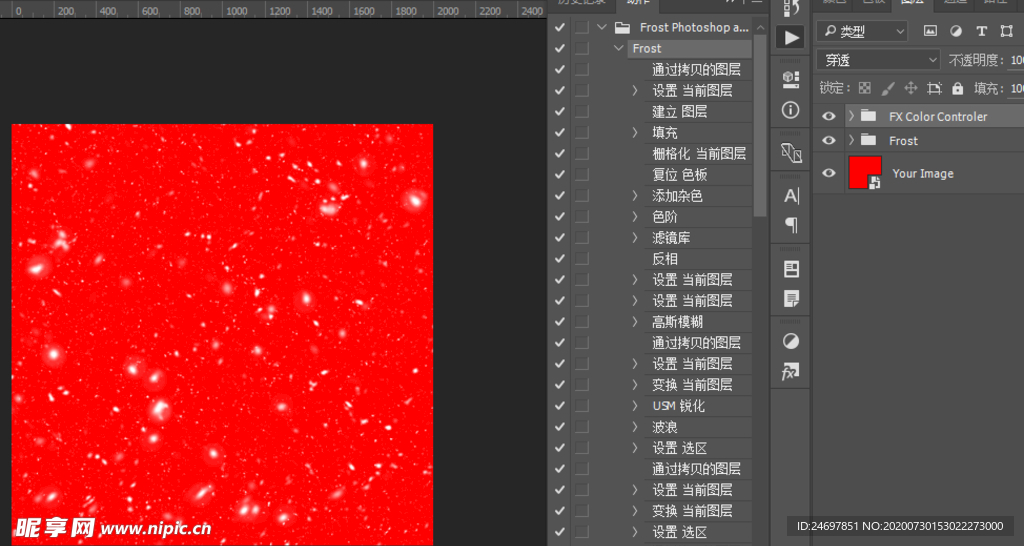
Task: Open the 穿透 blend mode dropdown
Action: tap(878, 60)
